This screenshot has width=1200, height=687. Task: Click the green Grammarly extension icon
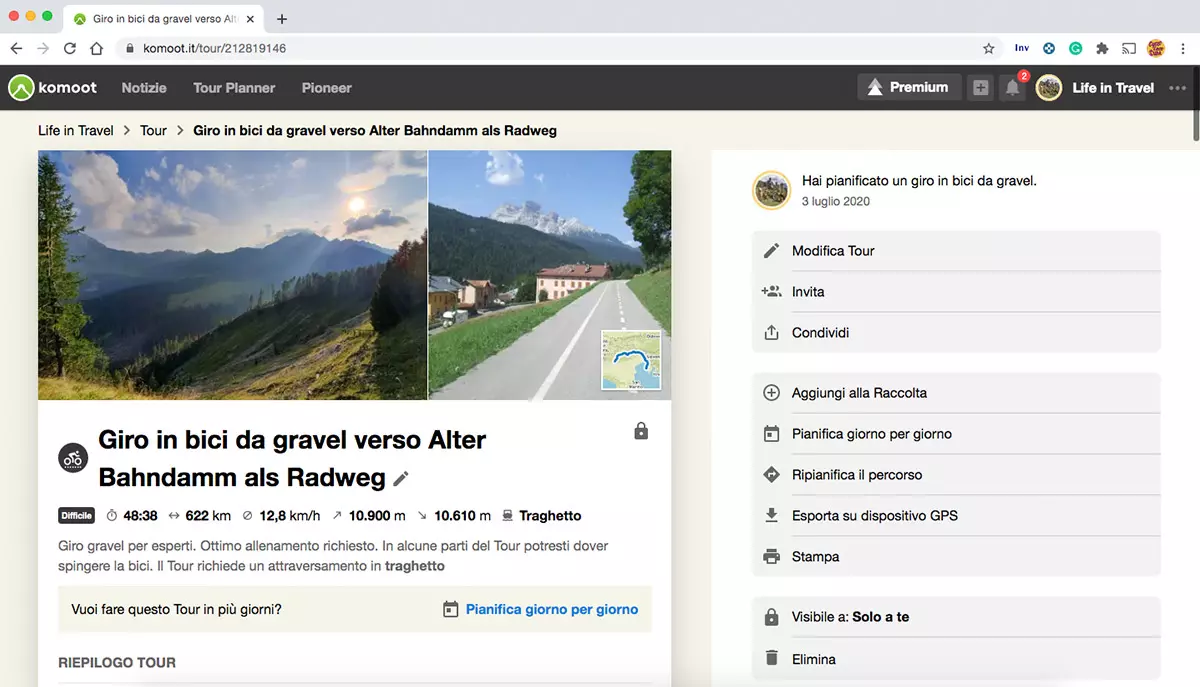tap(1076, 48)
